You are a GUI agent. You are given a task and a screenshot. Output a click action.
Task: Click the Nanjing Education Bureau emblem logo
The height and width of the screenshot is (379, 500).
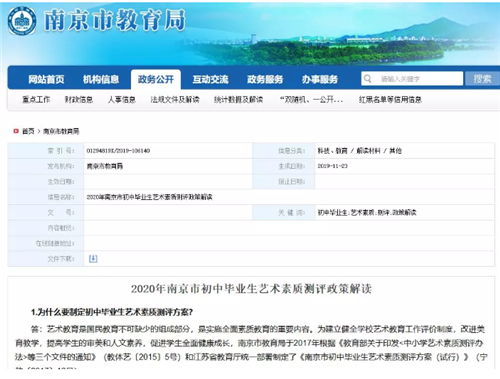(x=22, y=21)
